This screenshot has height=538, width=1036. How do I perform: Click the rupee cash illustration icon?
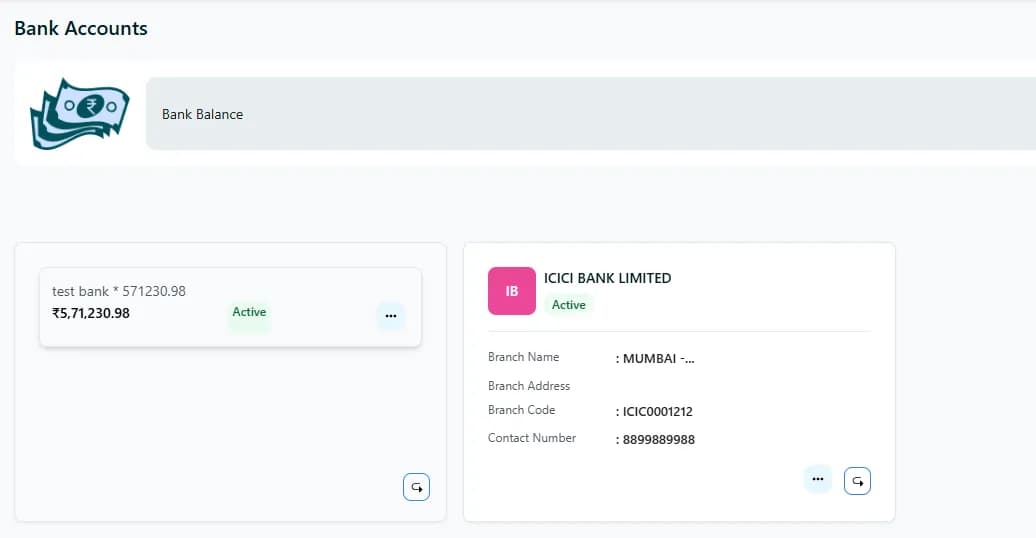click(x=79, y=114)
